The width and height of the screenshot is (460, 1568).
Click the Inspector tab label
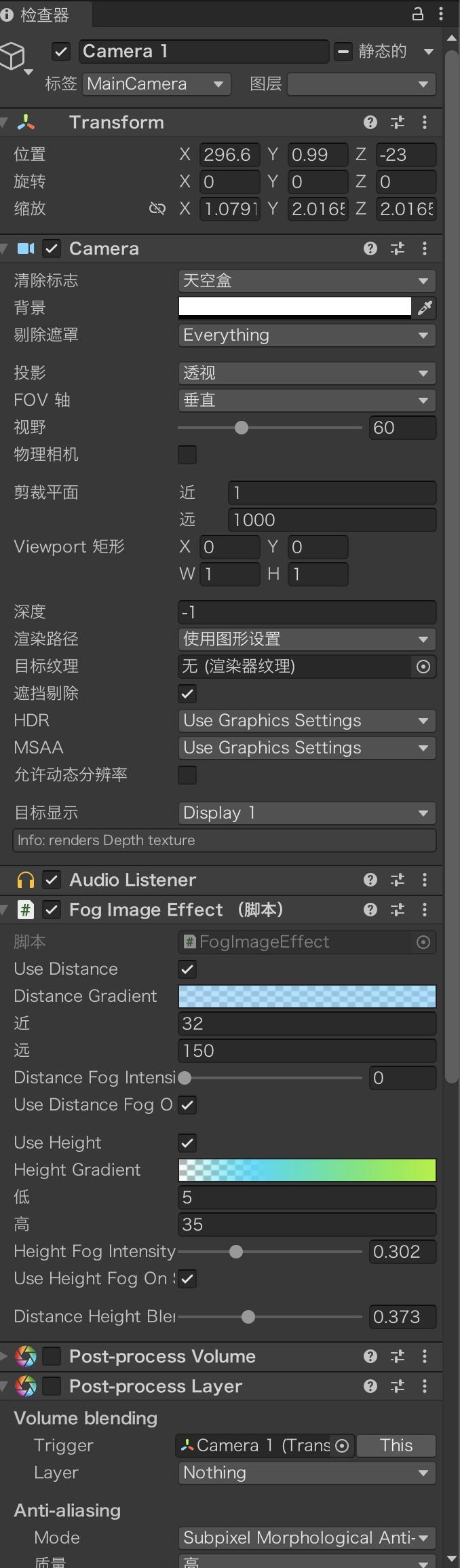[x=43, y=15]
